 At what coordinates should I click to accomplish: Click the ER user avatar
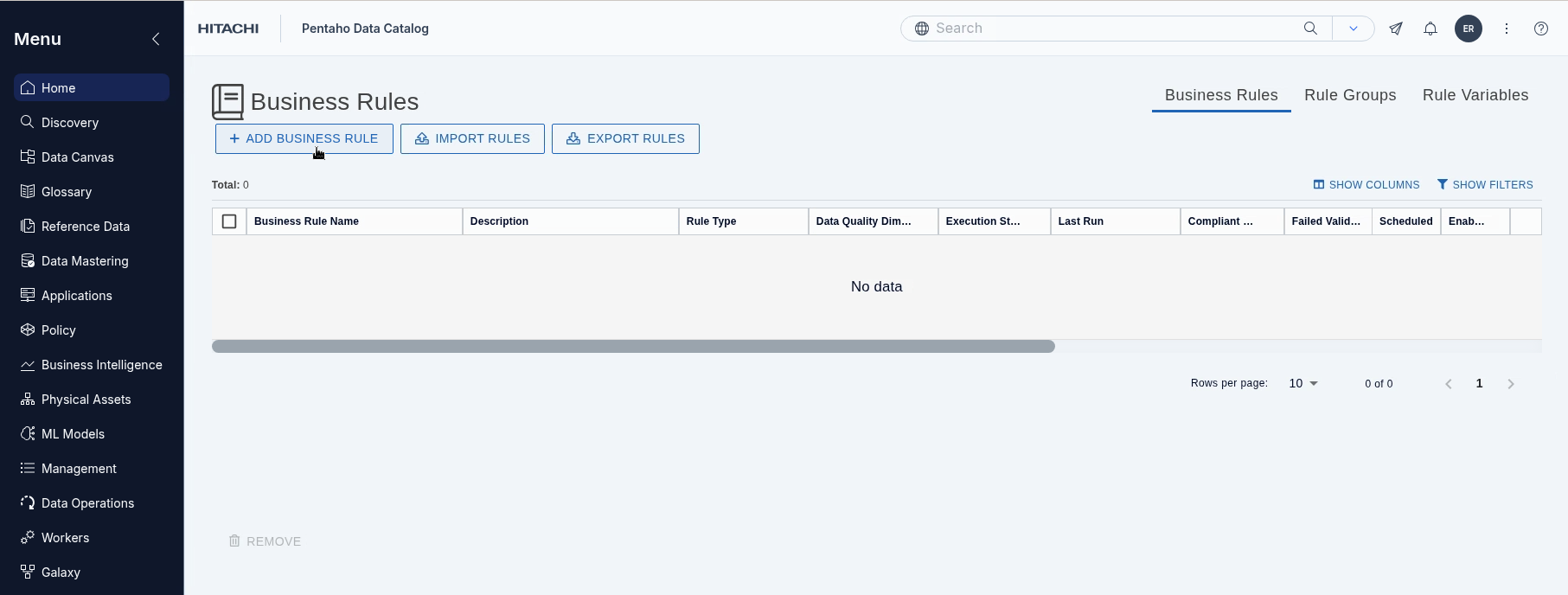1469,29
